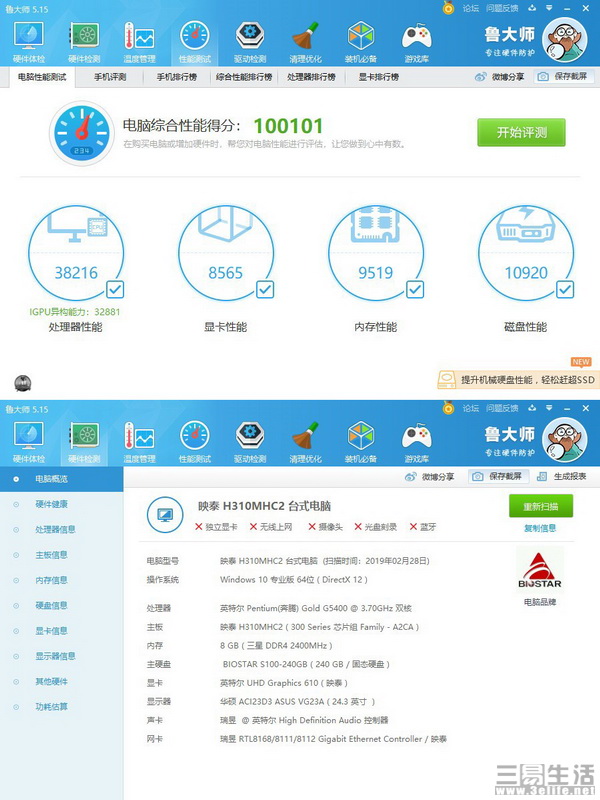Click the 磁盘性能 score 10920 circle

526,253
